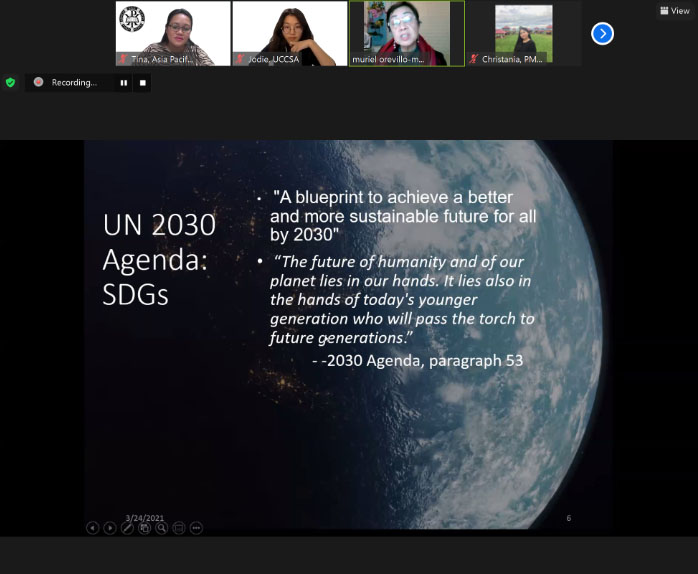The image size is (698, 574).
Task: Select Jodie, UCCSA video thumbnail
Action: point(290,33)
